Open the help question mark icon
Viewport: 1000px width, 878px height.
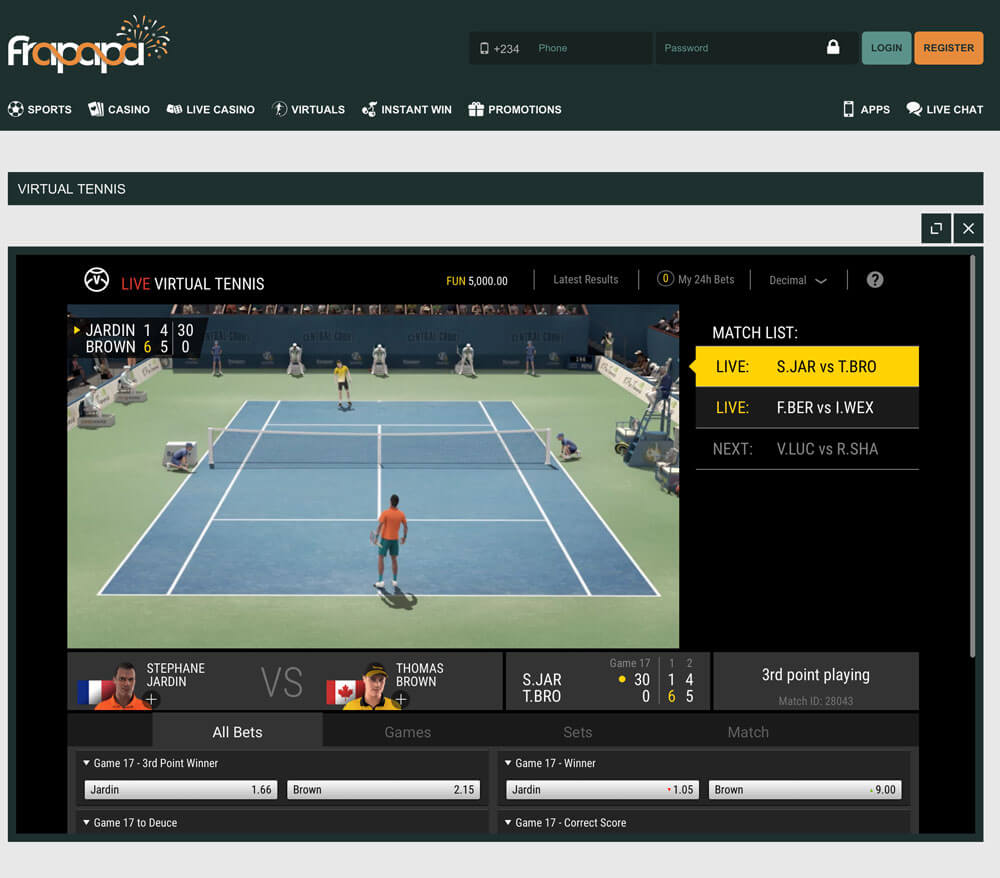(x=874, y=280)
